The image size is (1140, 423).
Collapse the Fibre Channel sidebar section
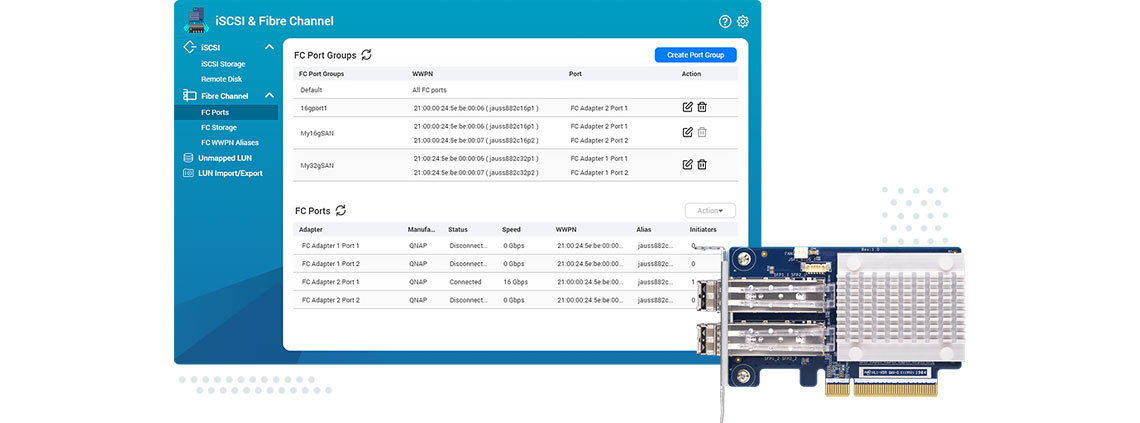[268, 96]
